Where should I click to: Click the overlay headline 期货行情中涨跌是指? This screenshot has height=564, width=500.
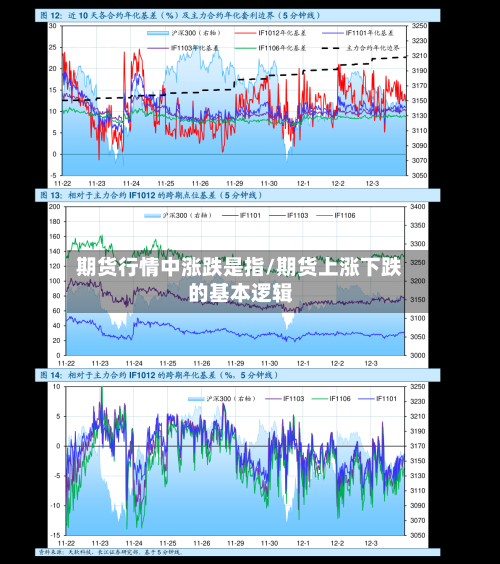coord(171,267)
